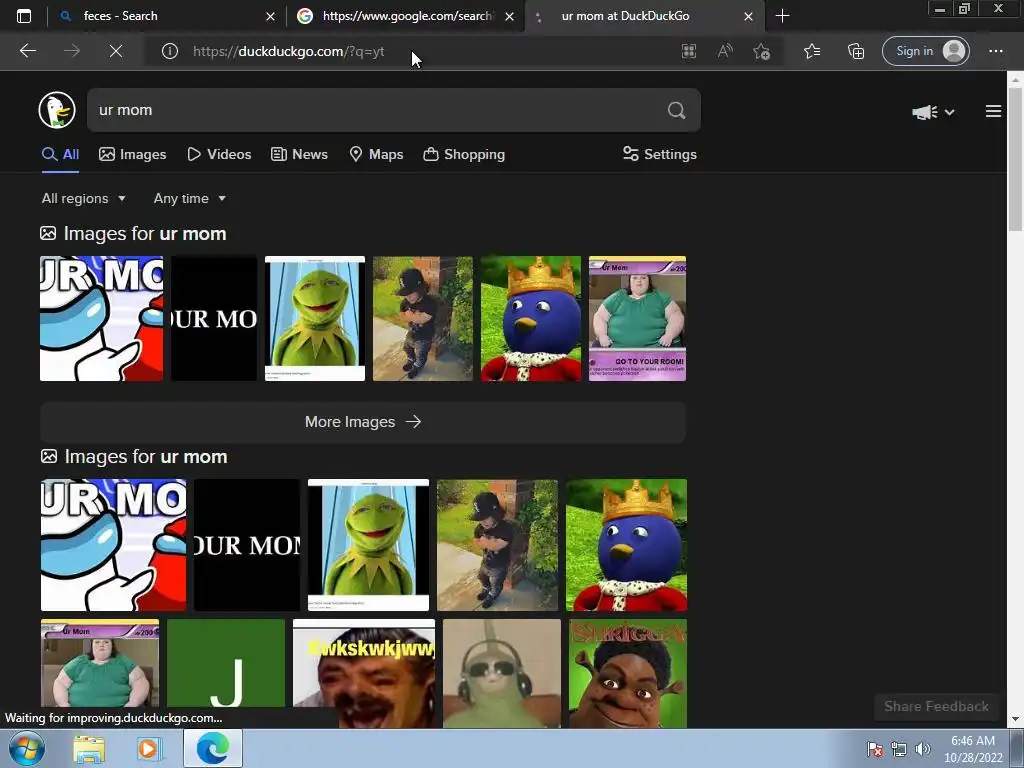Expand the All regions dropdown
The width and height of the screenshot is (1024, 768).
(x=84, y=199)
